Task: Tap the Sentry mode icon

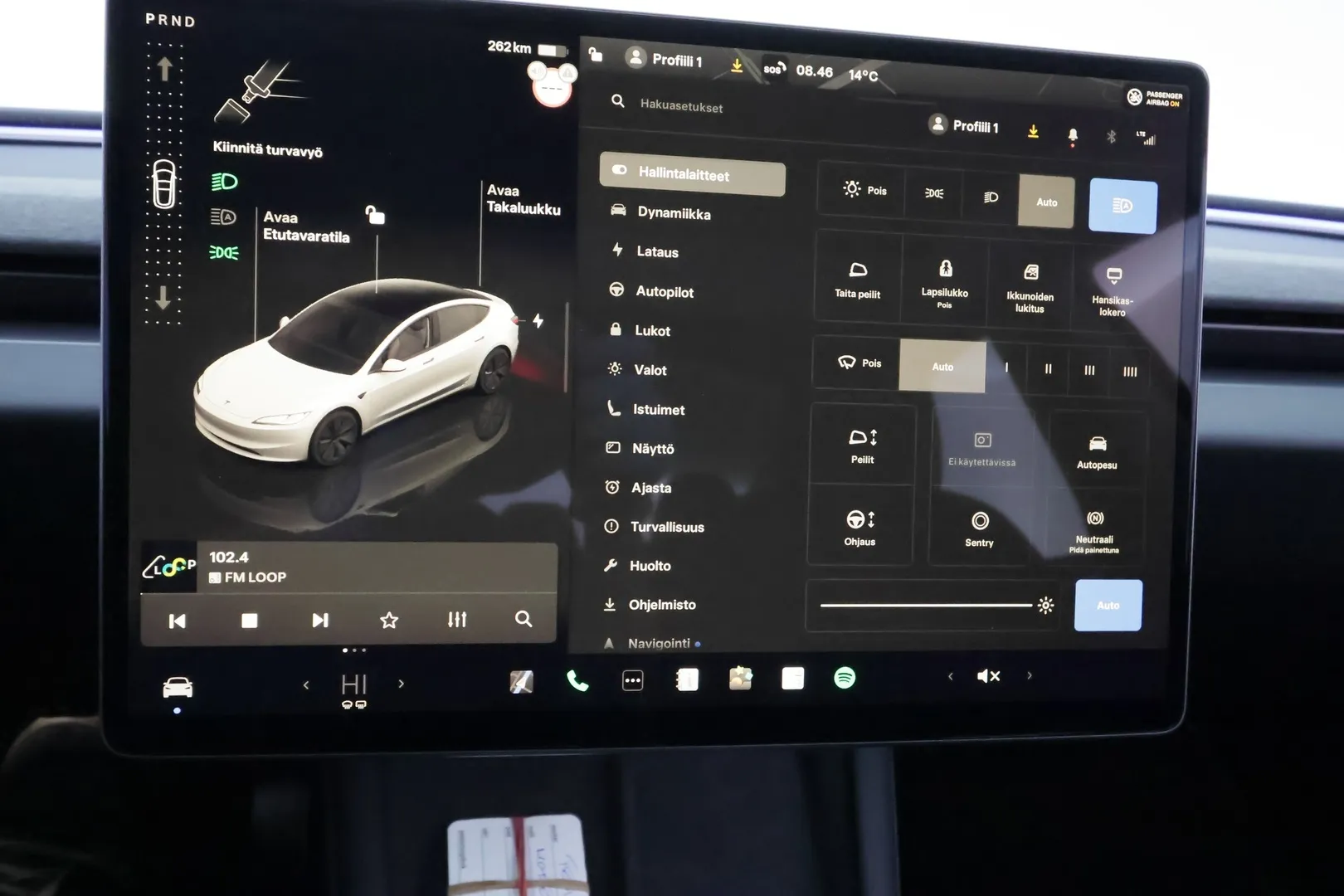Action: pyautogui.click(x=979, y=528)
